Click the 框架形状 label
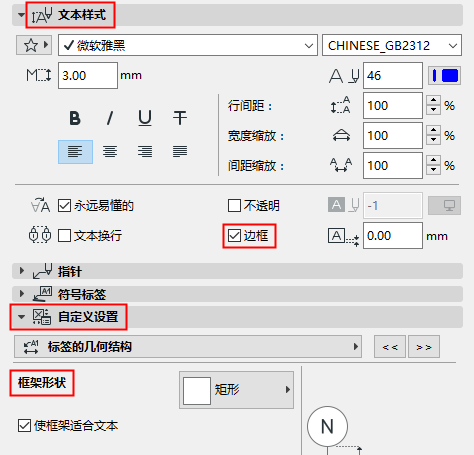The width and height of the screenshot is (474, 455). pyautogui.click(x=42, y=383)
